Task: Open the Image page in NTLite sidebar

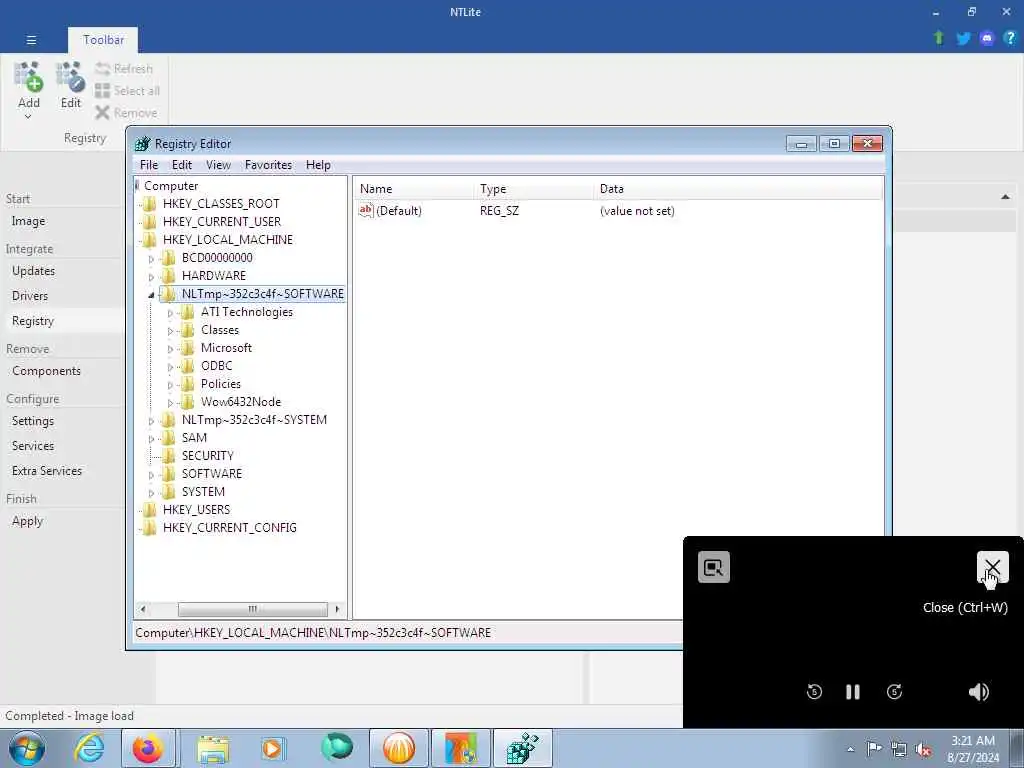Action: coord(28,221)
